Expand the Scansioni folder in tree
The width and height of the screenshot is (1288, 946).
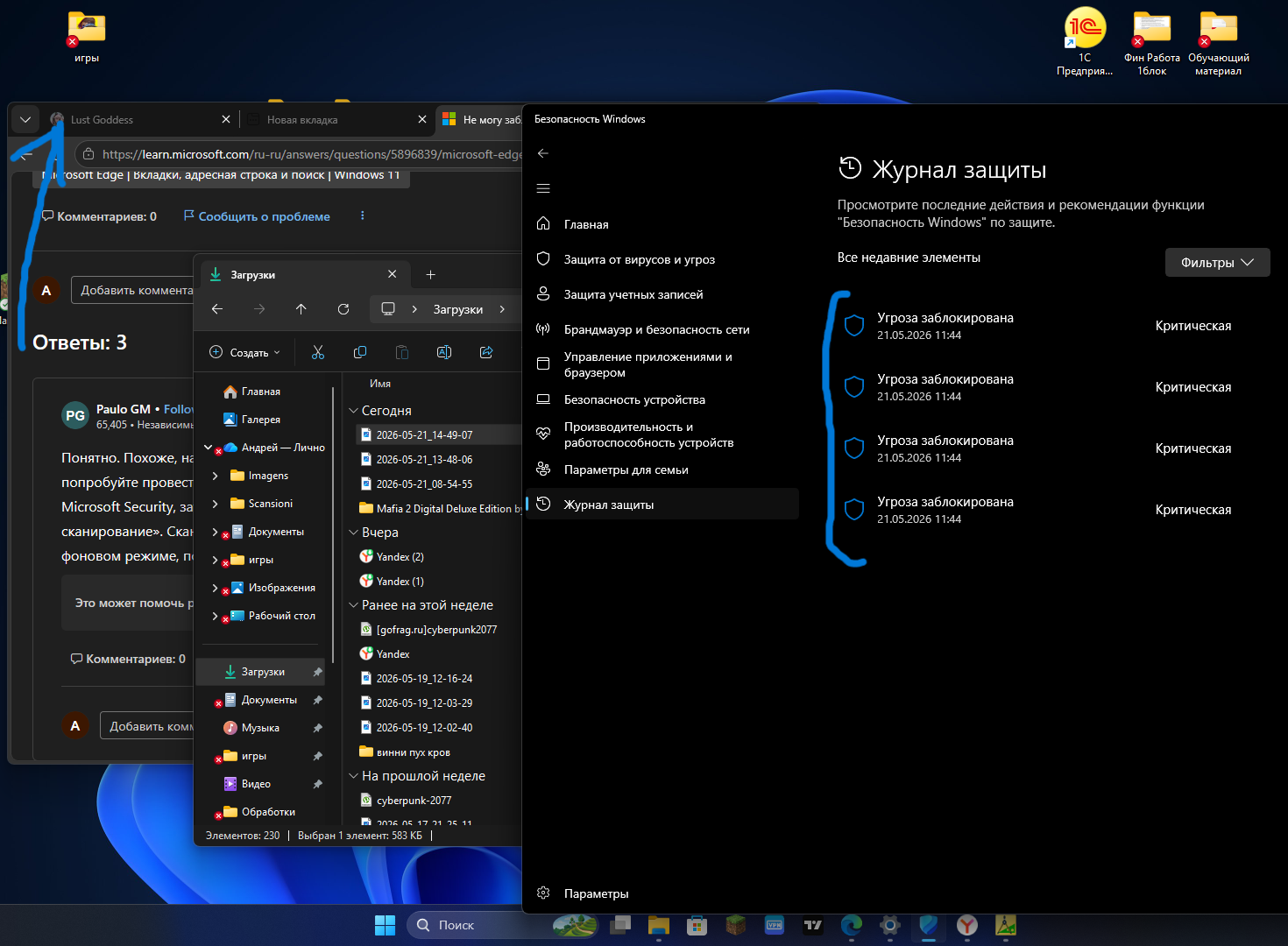(216, 504)
